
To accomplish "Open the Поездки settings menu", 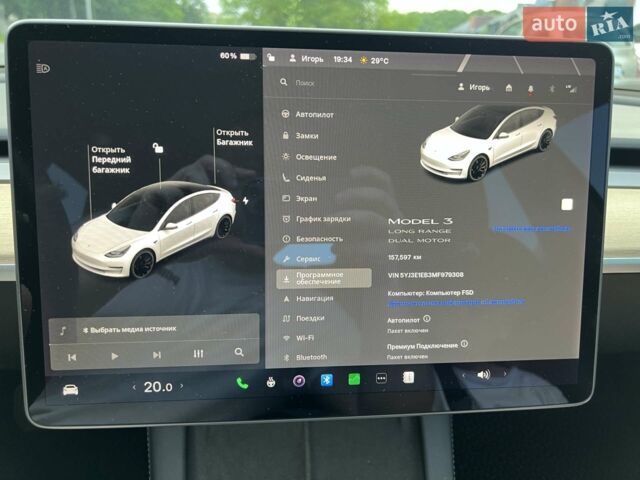I will click(304, 318).
